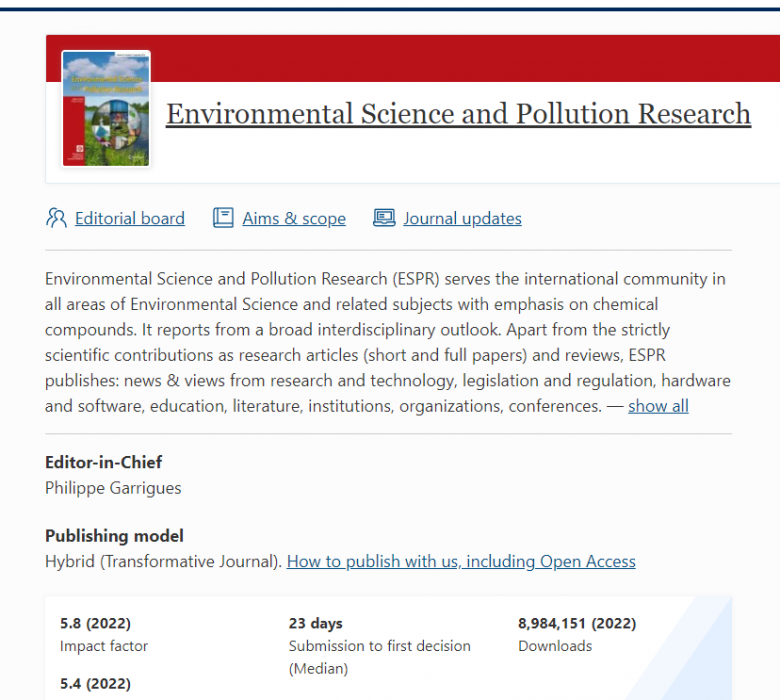Select the Impact factor label
Screen dimensions: 780x700
coord(104,646)
